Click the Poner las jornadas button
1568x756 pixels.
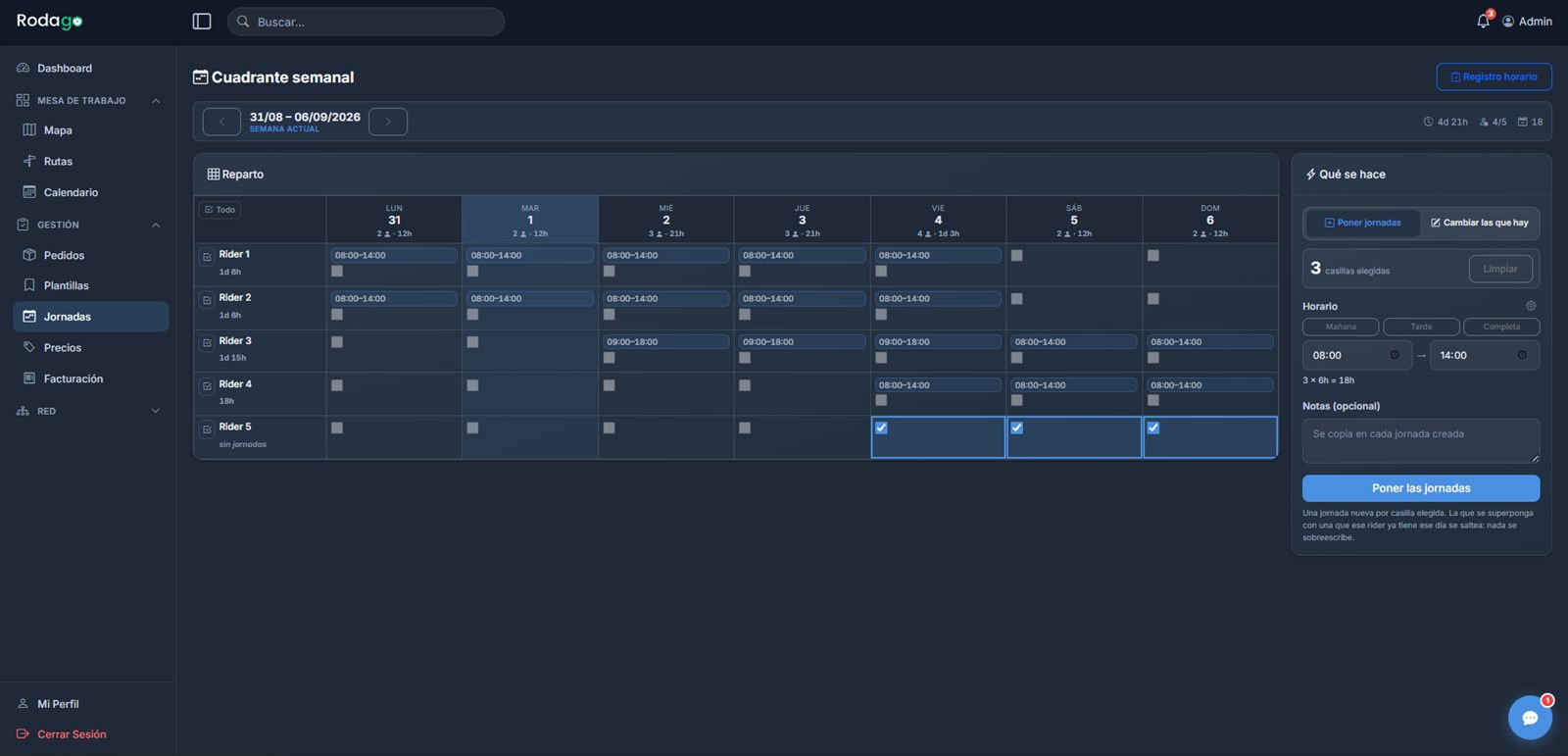pos(1421,488)
